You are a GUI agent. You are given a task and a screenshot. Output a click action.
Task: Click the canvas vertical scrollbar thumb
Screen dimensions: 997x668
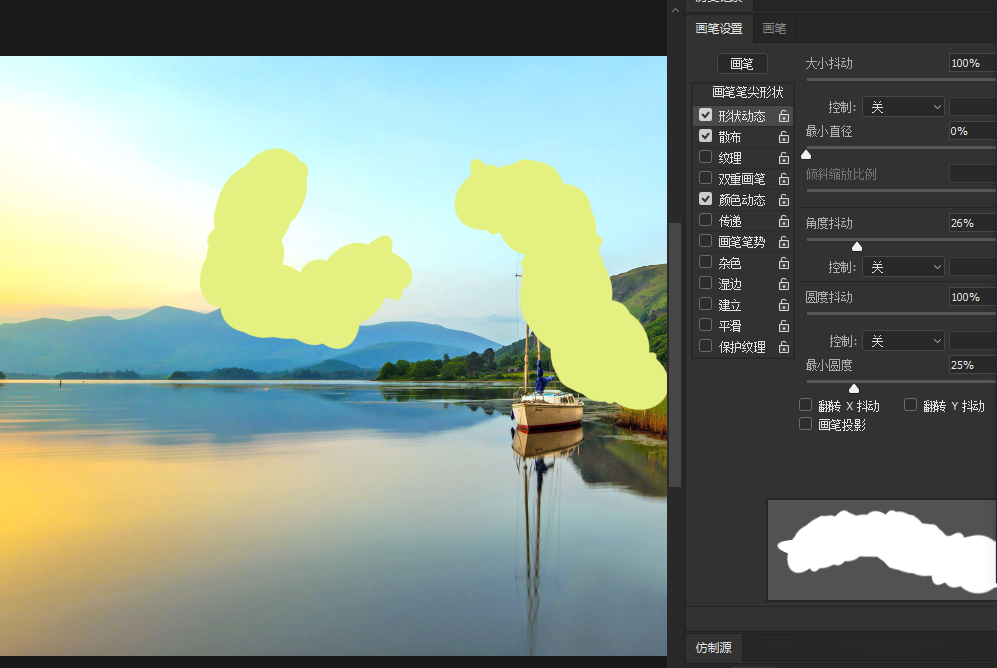point(675,355)
